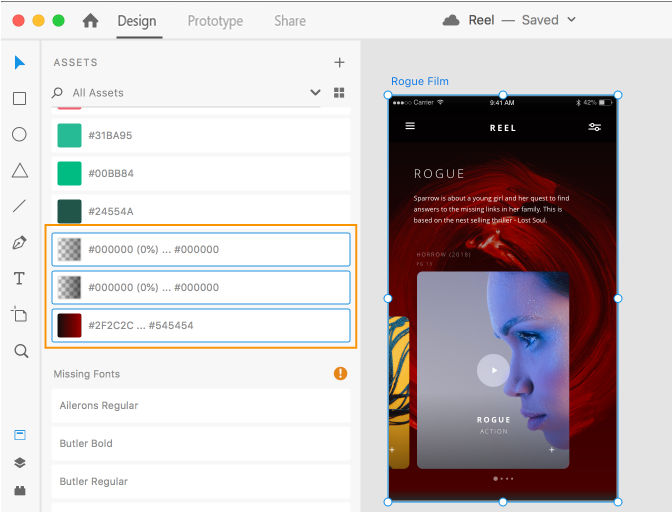
Task: Click the ASSETS panel heading
Action: click(x=75, y=63)
